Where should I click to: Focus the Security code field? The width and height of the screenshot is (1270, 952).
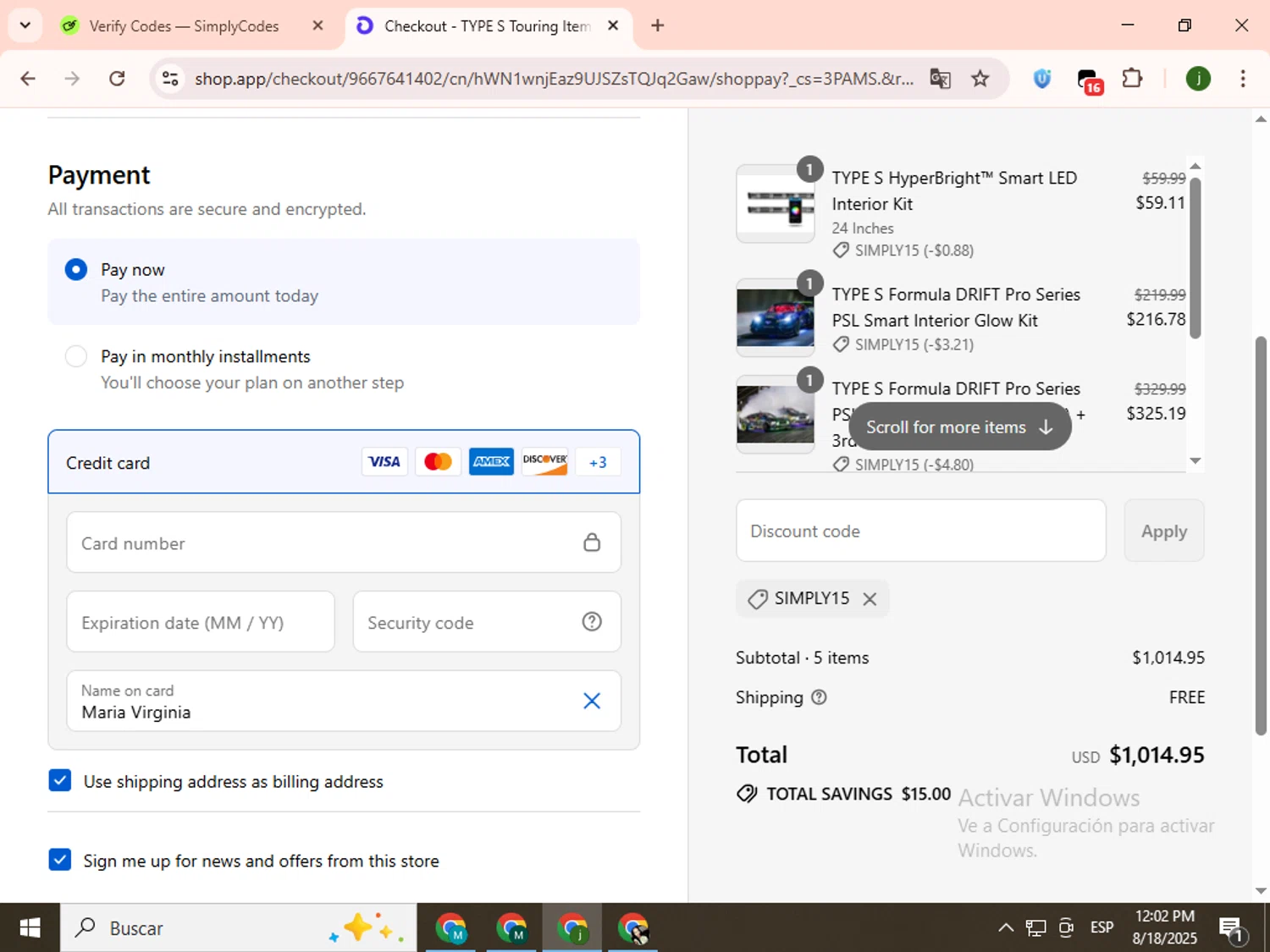[x=487, y=622]
